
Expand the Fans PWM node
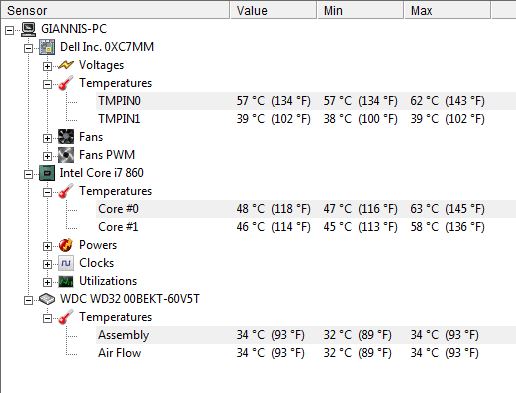coord(47,156)
